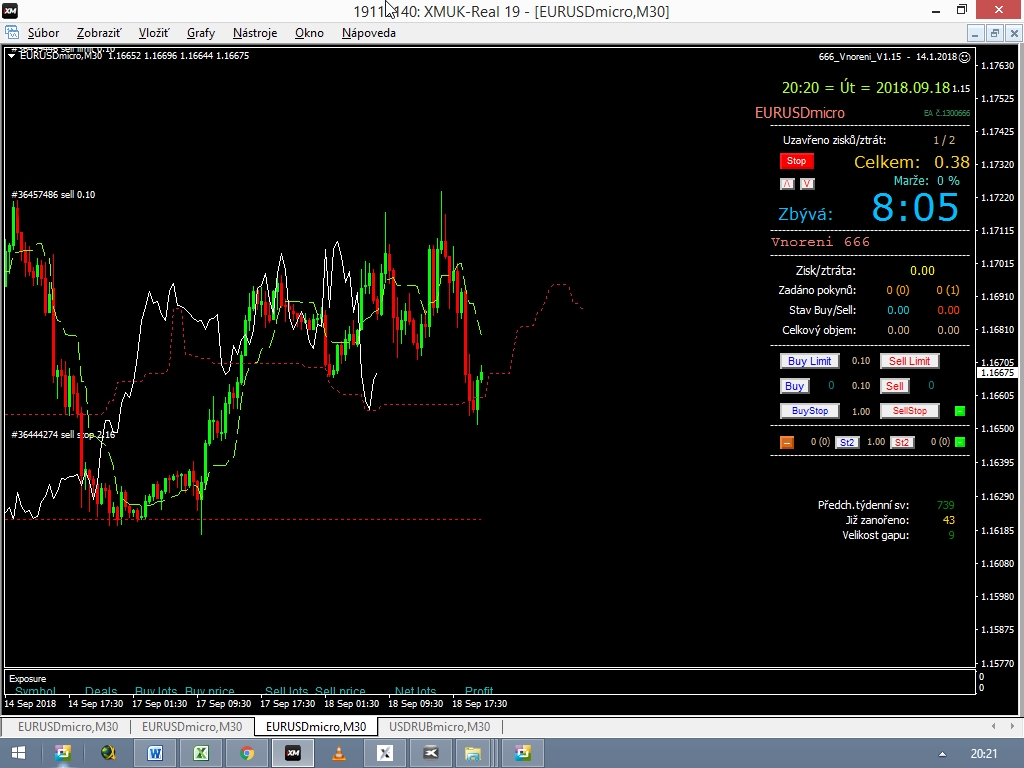1024x768 pixels.
Task: Click the current price label 1.16675
Action: coord(997,373)
